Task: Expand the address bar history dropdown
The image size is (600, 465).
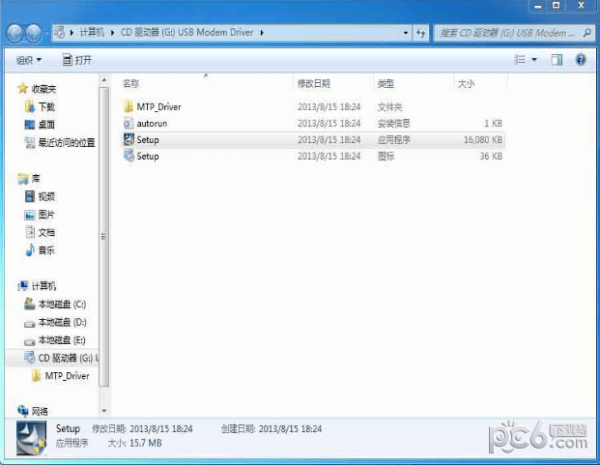Action: tap(406, 33)
